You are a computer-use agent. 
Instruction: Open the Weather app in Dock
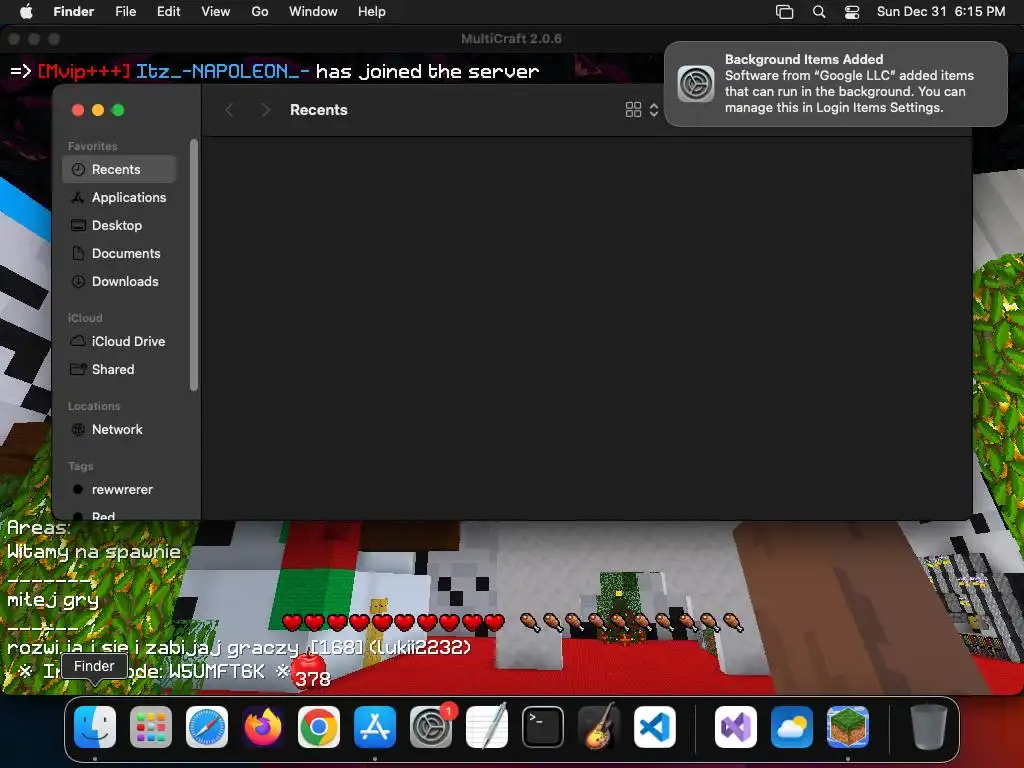coord(792,726)
